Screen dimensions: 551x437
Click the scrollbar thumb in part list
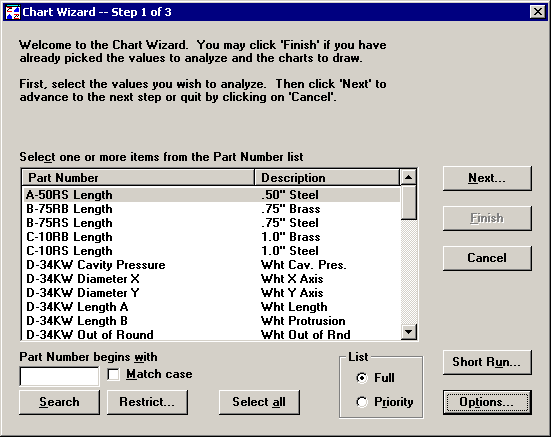[408, 203]
